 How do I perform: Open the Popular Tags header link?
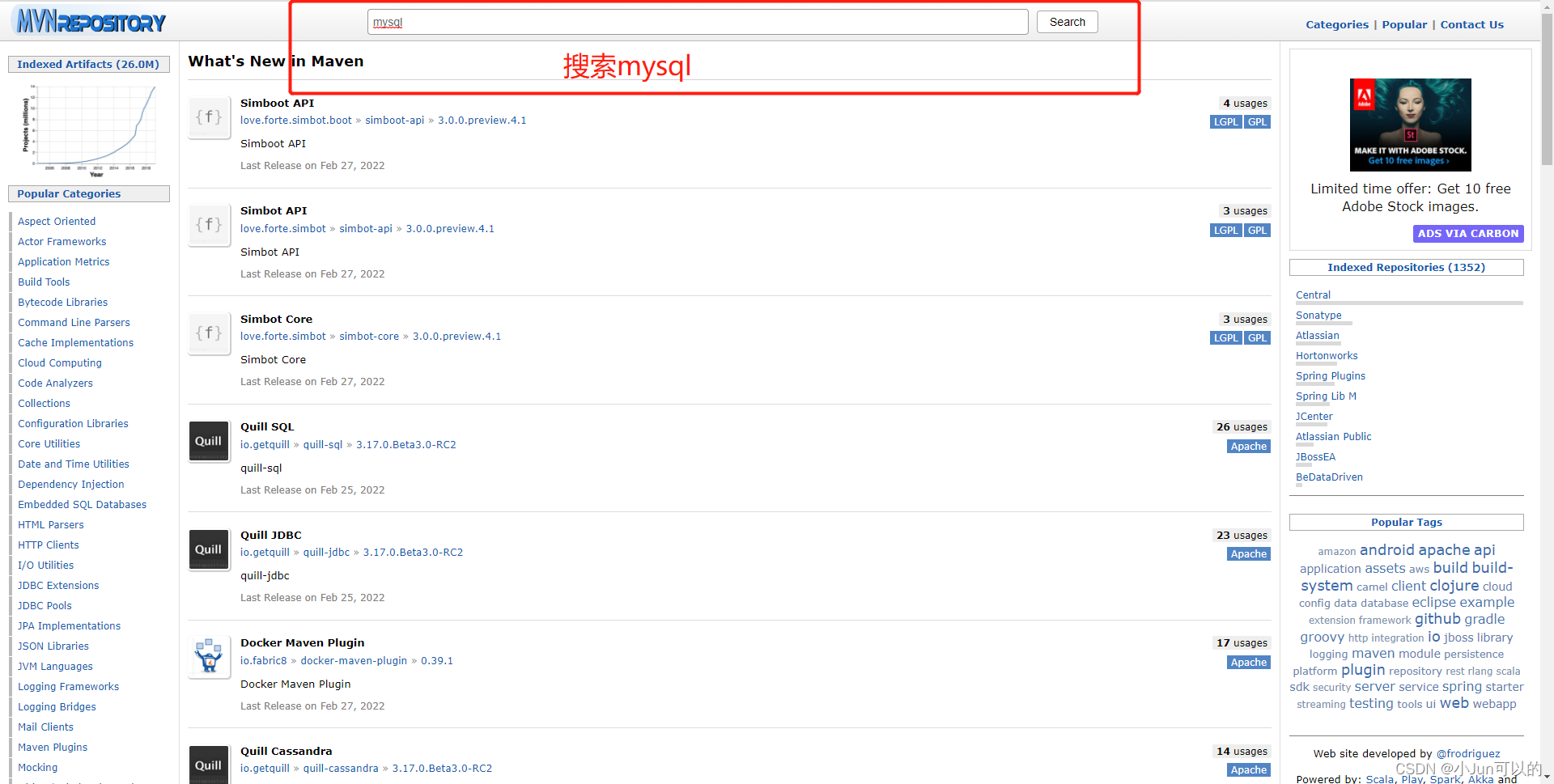[x=1406, y=522]
